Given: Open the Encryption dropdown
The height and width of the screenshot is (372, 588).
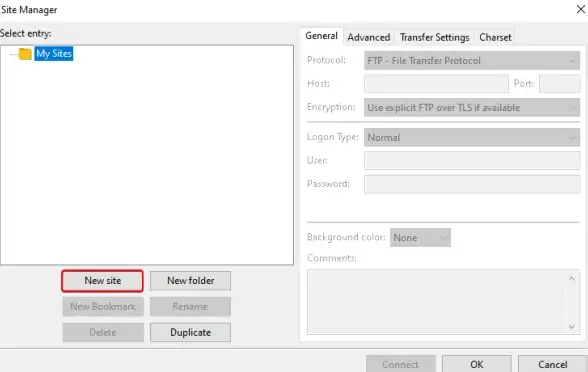Looking at the screenshot, I should (472, 108).
